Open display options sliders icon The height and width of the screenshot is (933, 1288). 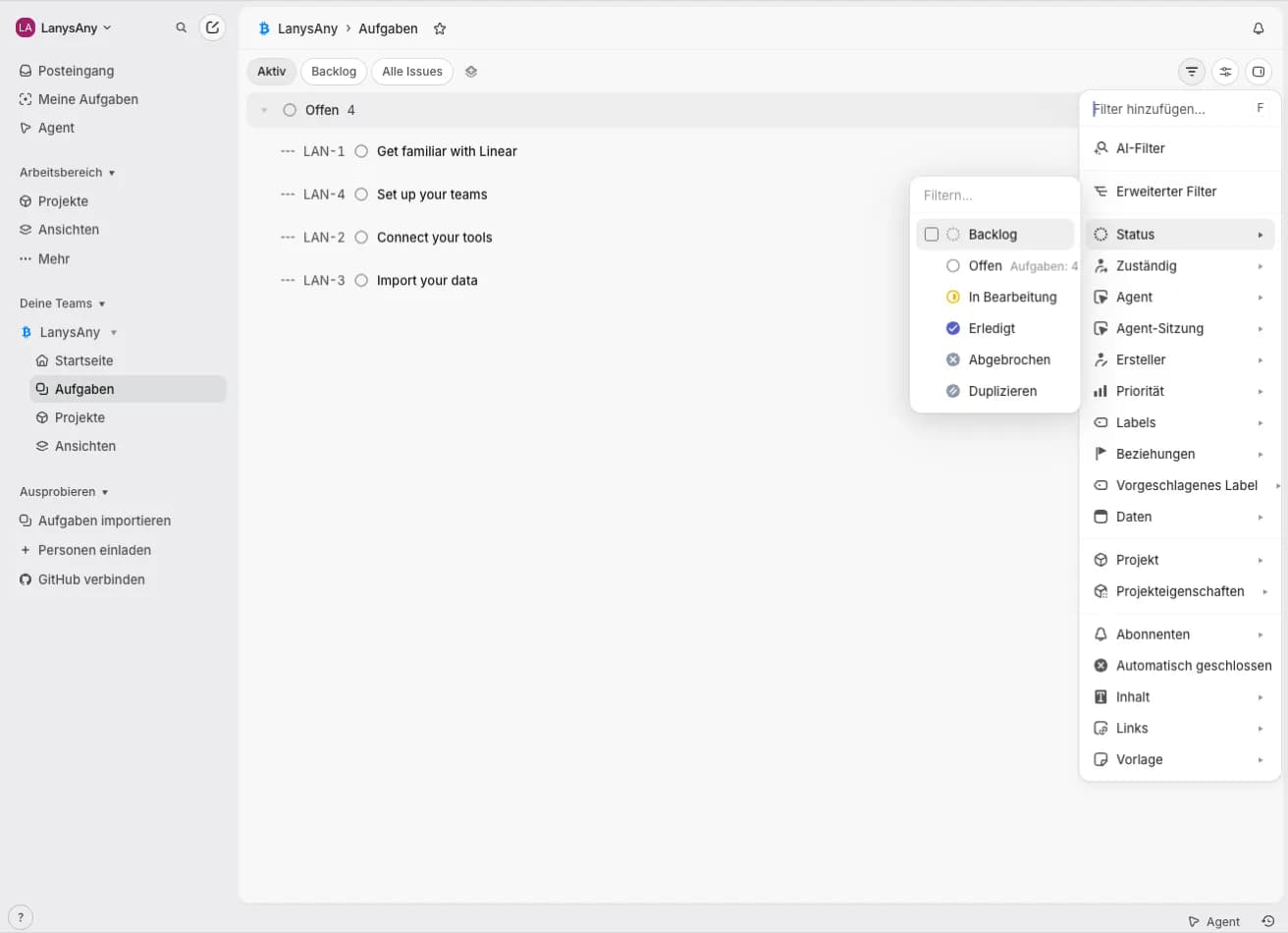pos(1225,72)
